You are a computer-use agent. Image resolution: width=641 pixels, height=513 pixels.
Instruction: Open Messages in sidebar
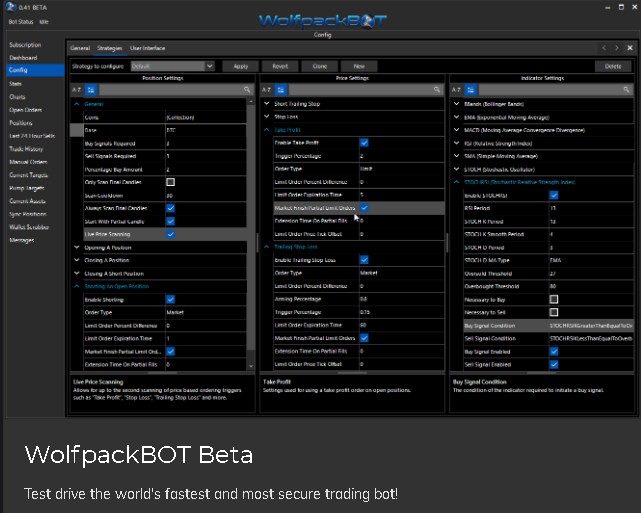point(22,240)
